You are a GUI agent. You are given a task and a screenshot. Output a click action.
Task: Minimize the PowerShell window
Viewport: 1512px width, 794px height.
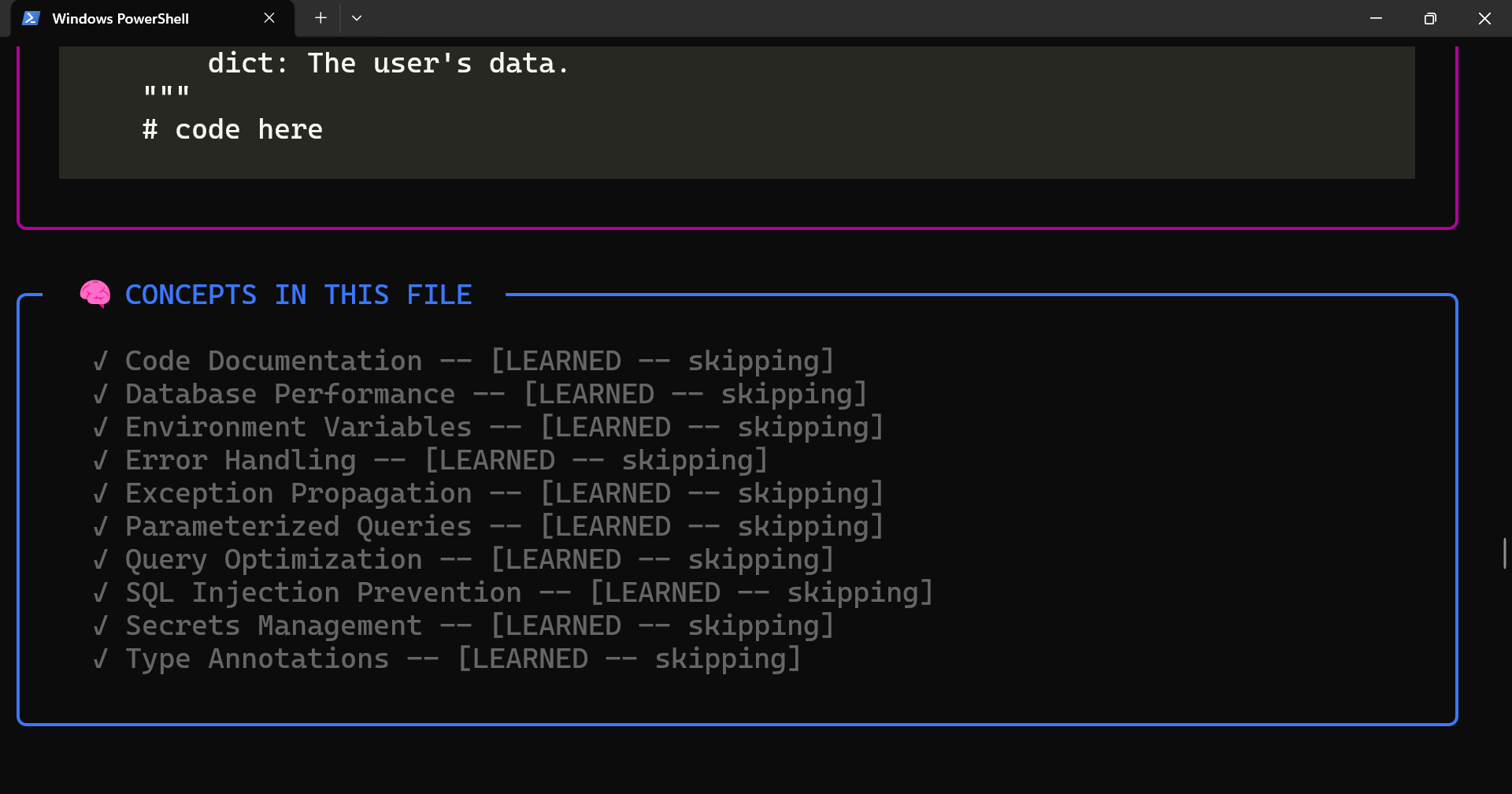click(1376, 18)
